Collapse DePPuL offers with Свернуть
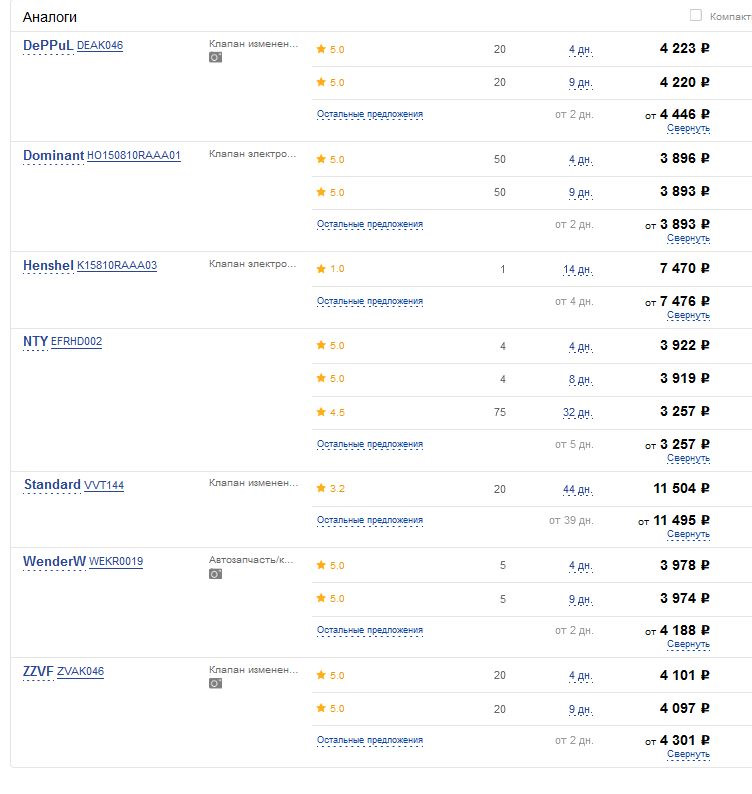Image resolution: width=752 pixels, height=794 pixels. (688, 128)
